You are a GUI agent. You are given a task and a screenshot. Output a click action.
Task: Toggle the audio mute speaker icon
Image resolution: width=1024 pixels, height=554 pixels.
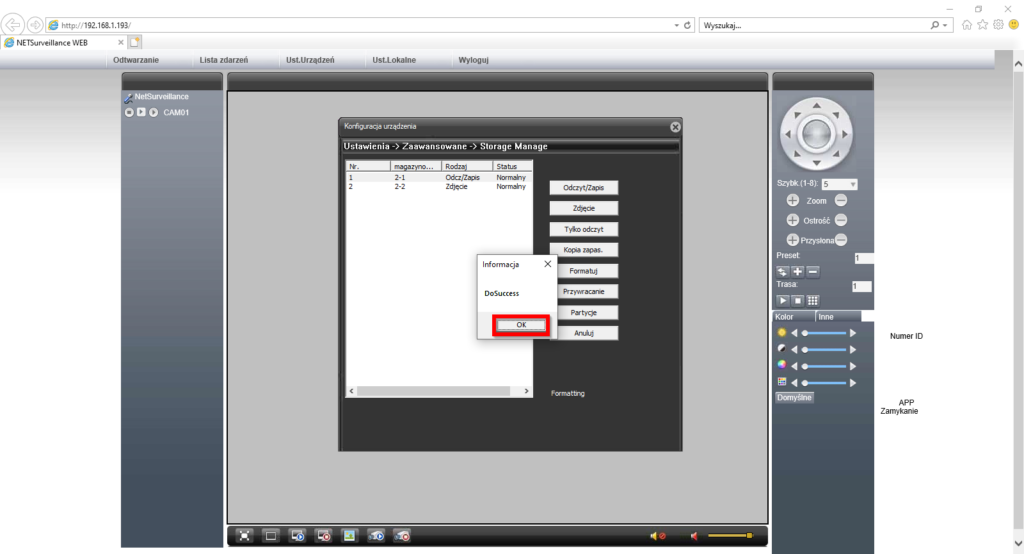(658, 536)
